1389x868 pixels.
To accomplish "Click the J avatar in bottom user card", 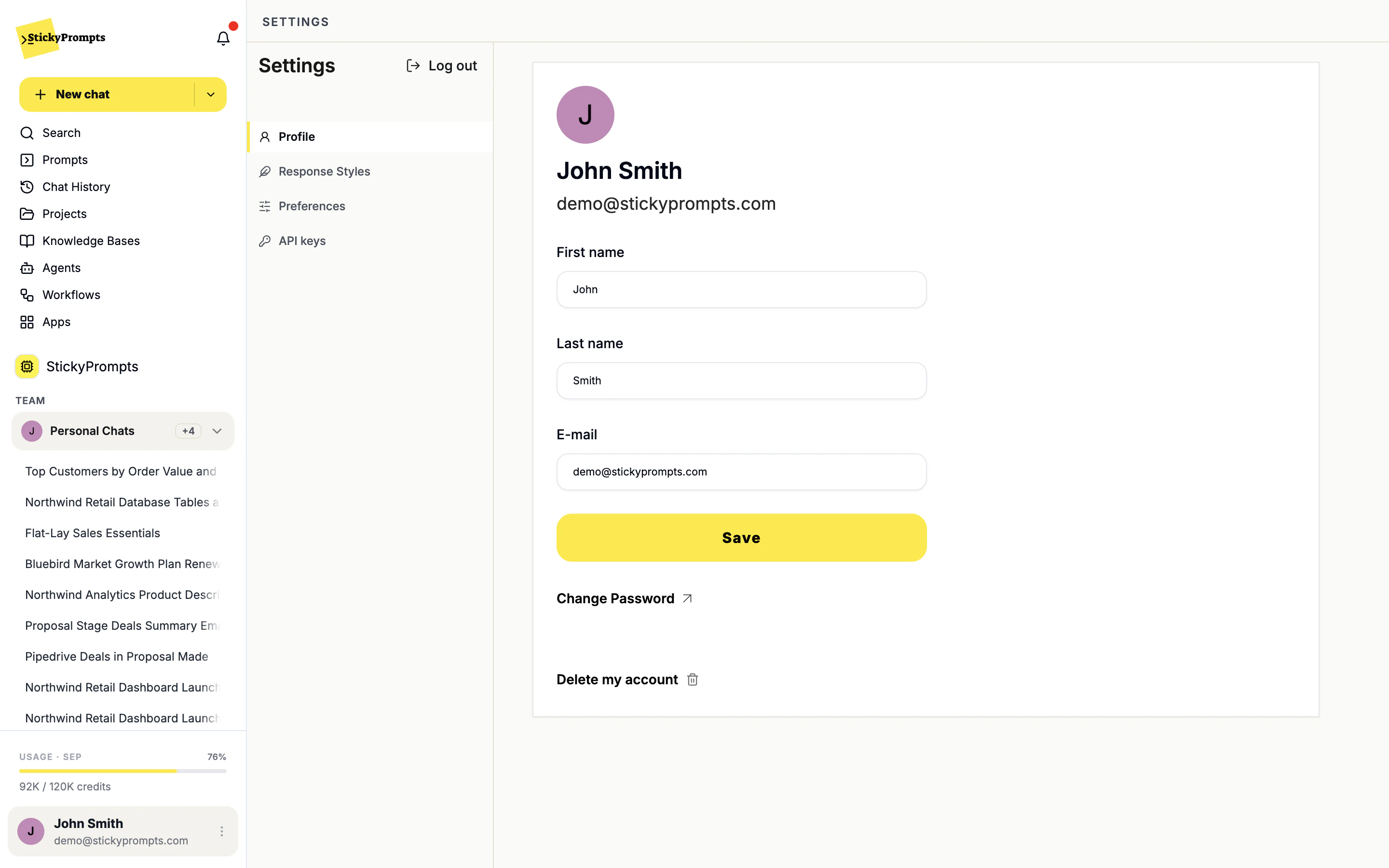I will click(x=31, y=831).
